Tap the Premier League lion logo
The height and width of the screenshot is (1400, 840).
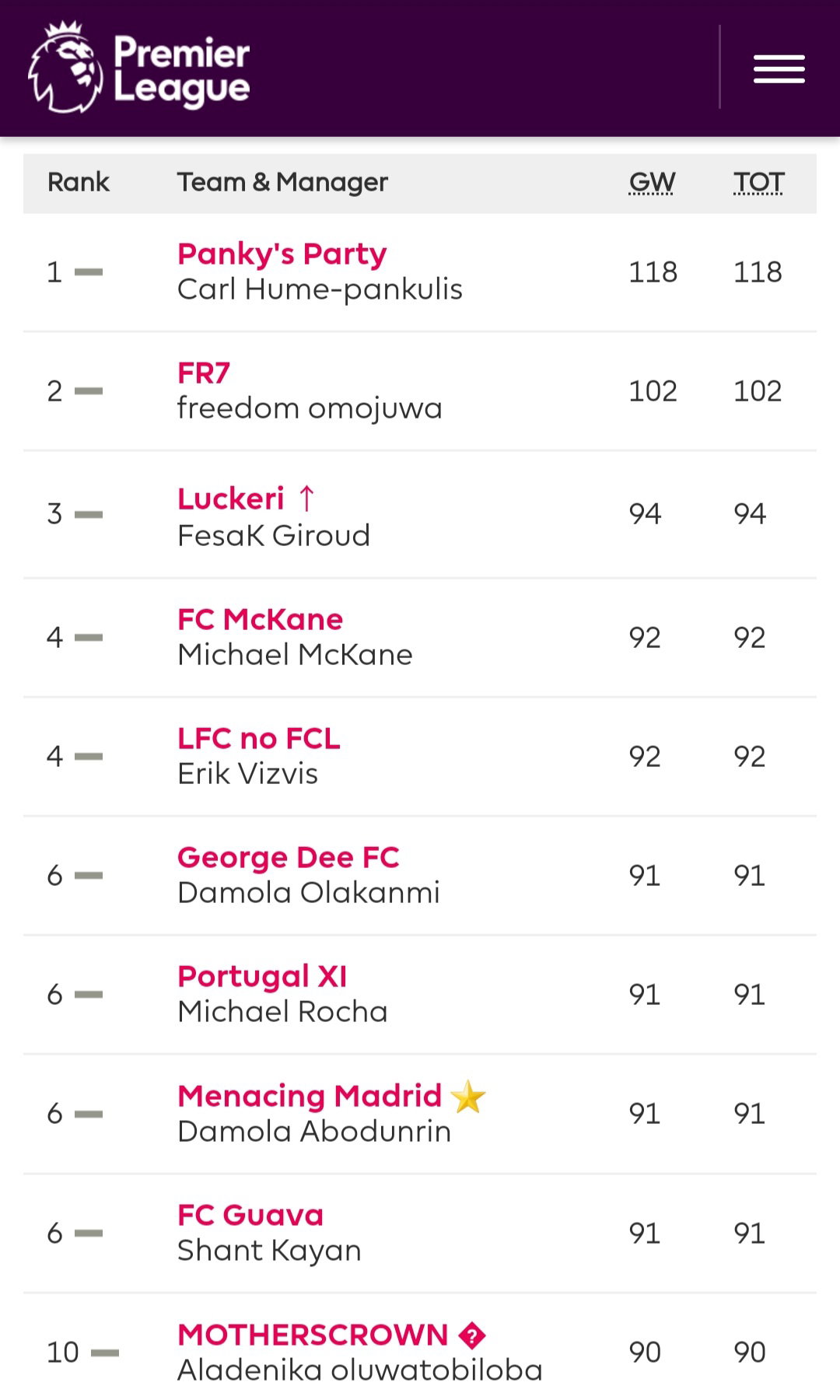click(x=65, y=68)
